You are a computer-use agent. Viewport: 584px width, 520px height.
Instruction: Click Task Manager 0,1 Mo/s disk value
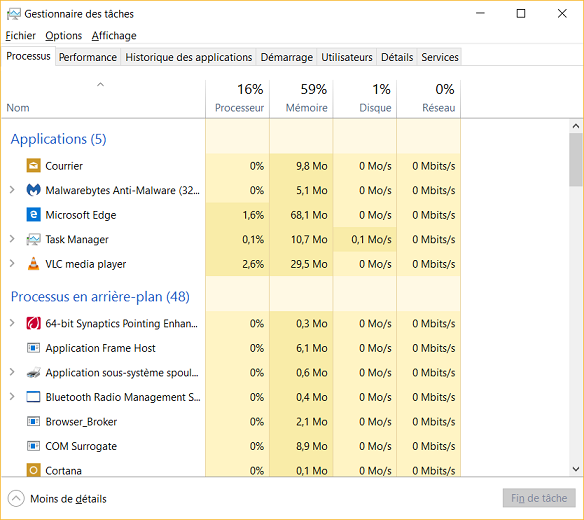point(371,240)
